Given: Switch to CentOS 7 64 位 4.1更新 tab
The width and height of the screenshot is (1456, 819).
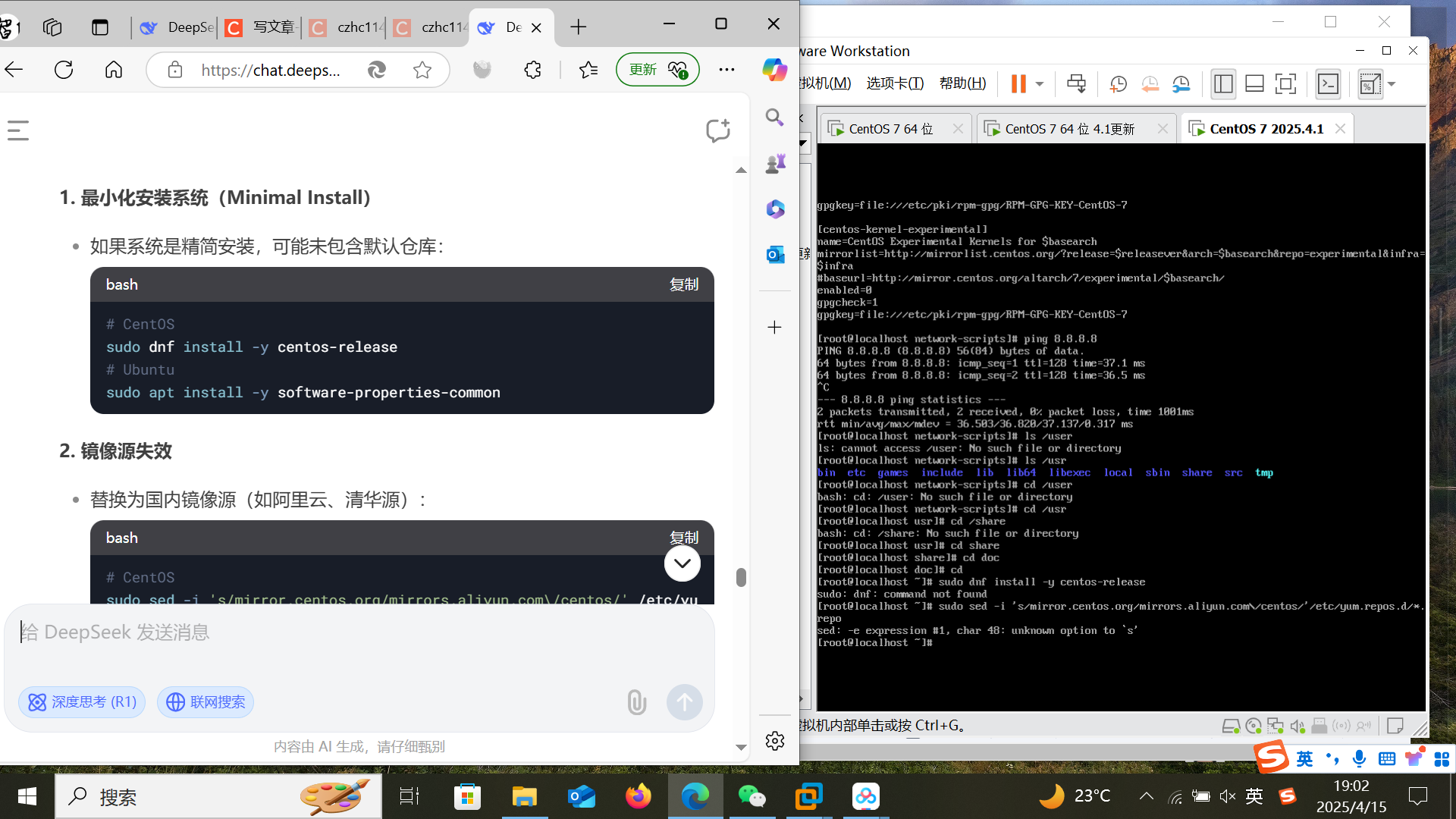Looking at the screenshot, I should click(x=1069, y=129).
